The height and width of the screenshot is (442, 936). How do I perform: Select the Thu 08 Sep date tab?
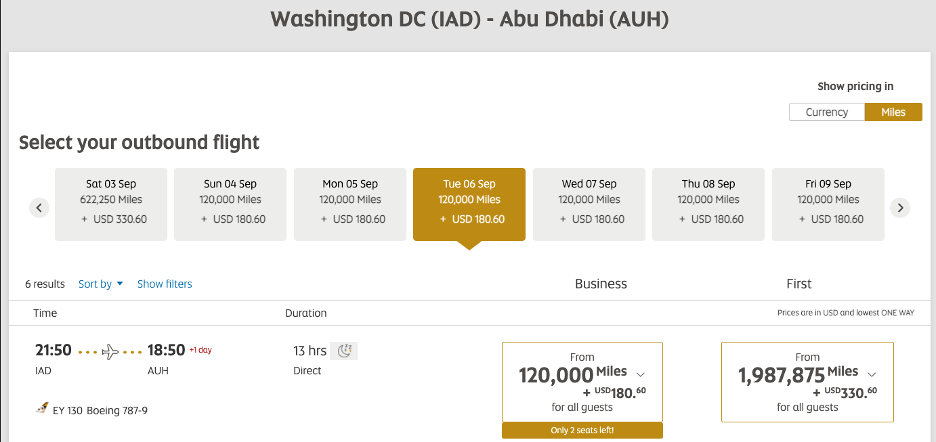click(x=708, y=204)
